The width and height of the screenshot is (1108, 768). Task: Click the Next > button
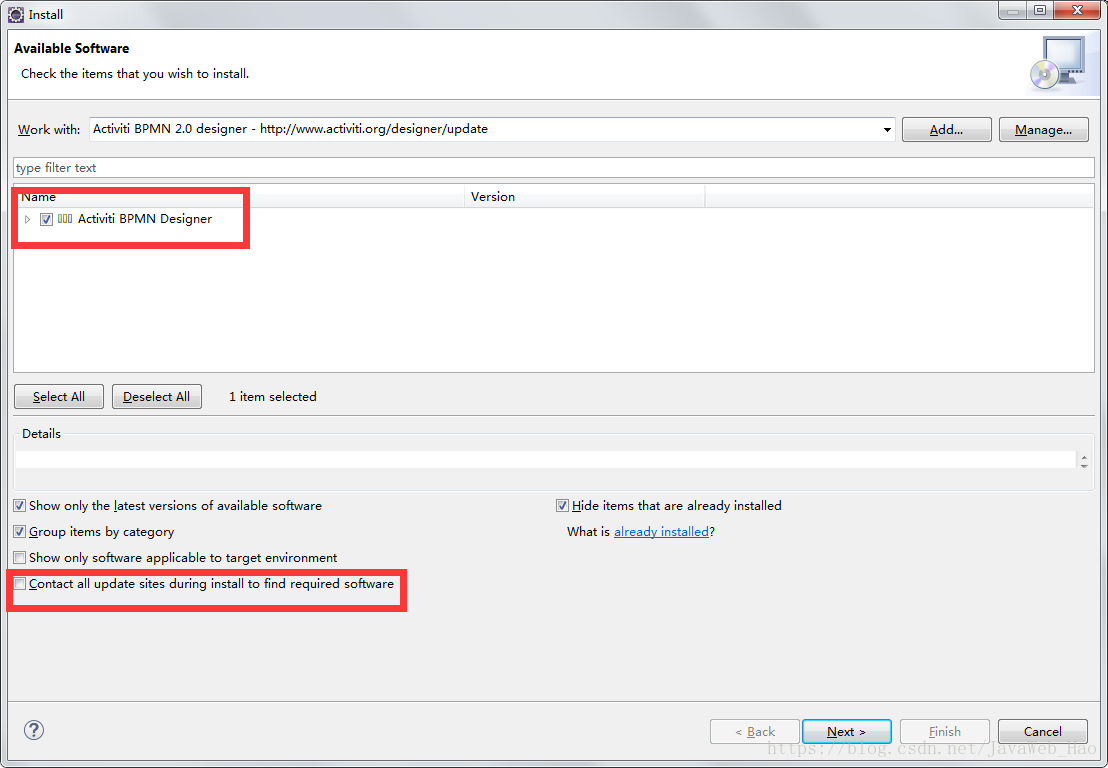tap(847, 731)
